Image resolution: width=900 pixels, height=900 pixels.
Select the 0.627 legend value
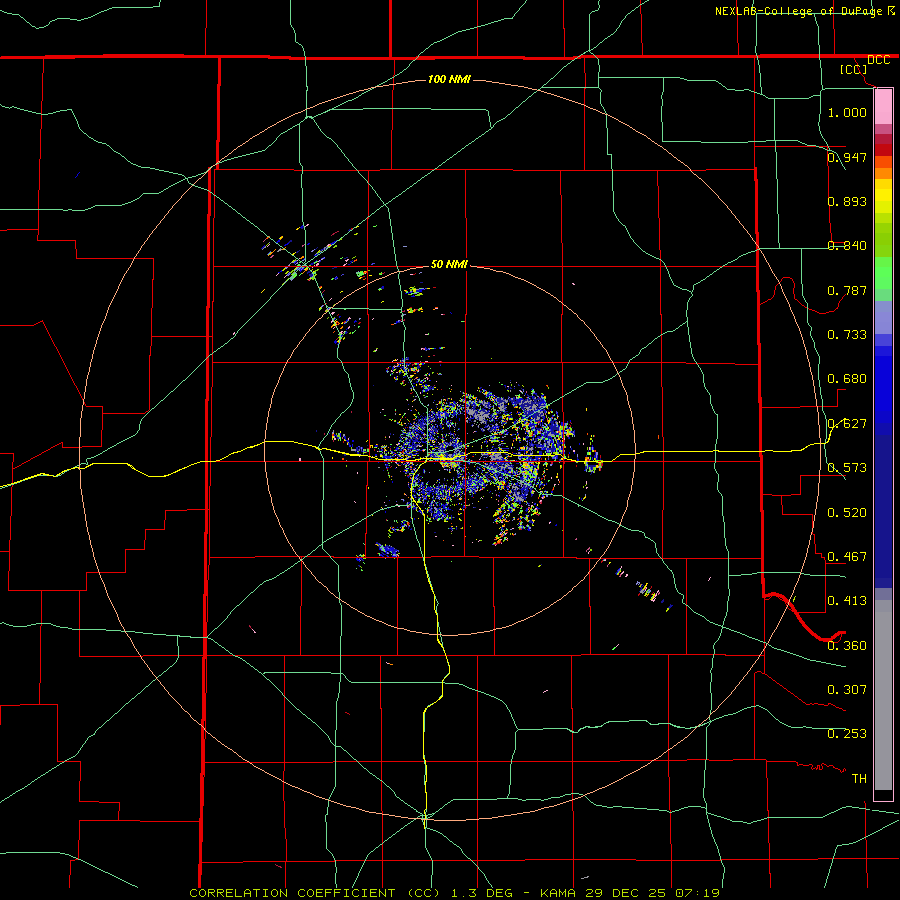click(847, 423)
